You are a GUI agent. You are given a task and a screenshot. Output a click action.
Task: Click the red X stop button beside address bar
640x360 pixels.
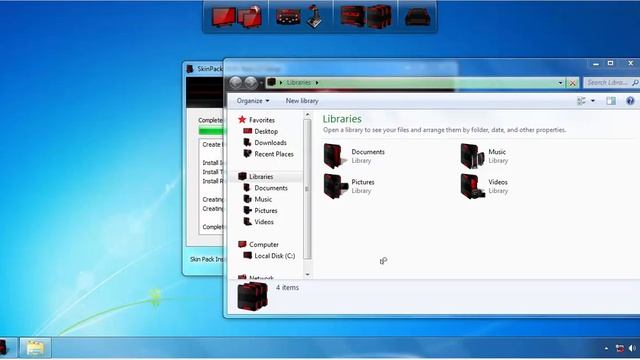pos(573,83)
